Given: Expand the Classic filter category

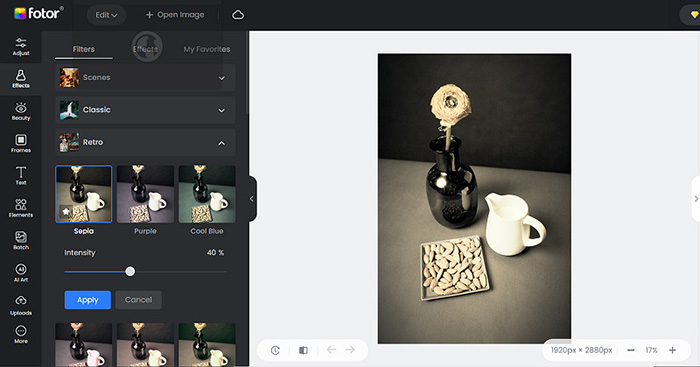Looking at the screenshot, I should point(145,110).
